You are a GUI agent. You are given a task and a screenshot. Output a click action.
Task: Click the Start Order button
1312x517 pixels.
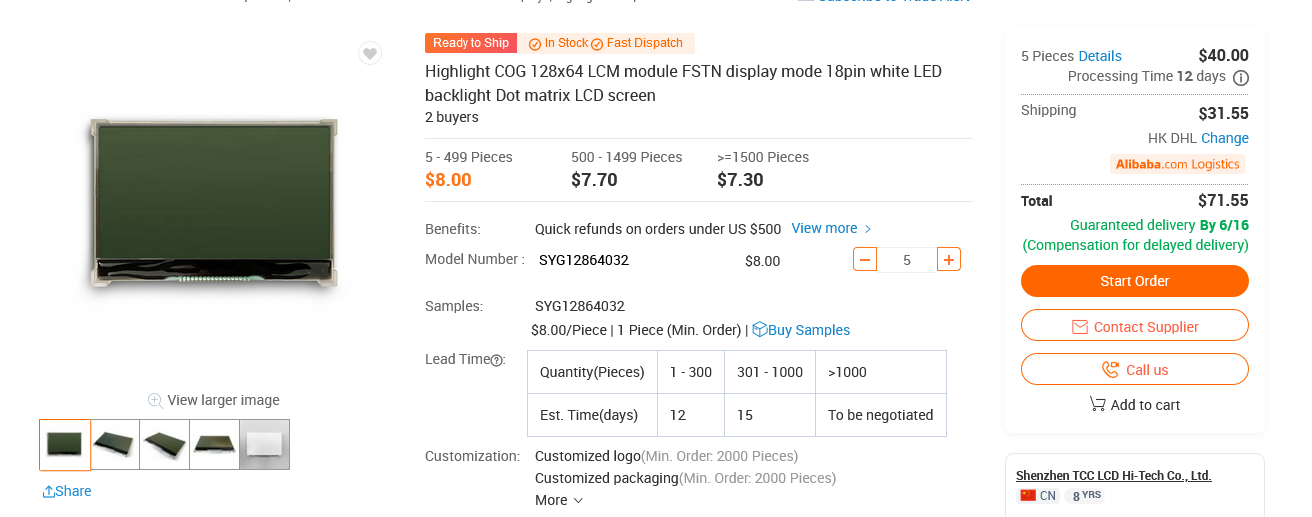click(x=1135, y=281)
